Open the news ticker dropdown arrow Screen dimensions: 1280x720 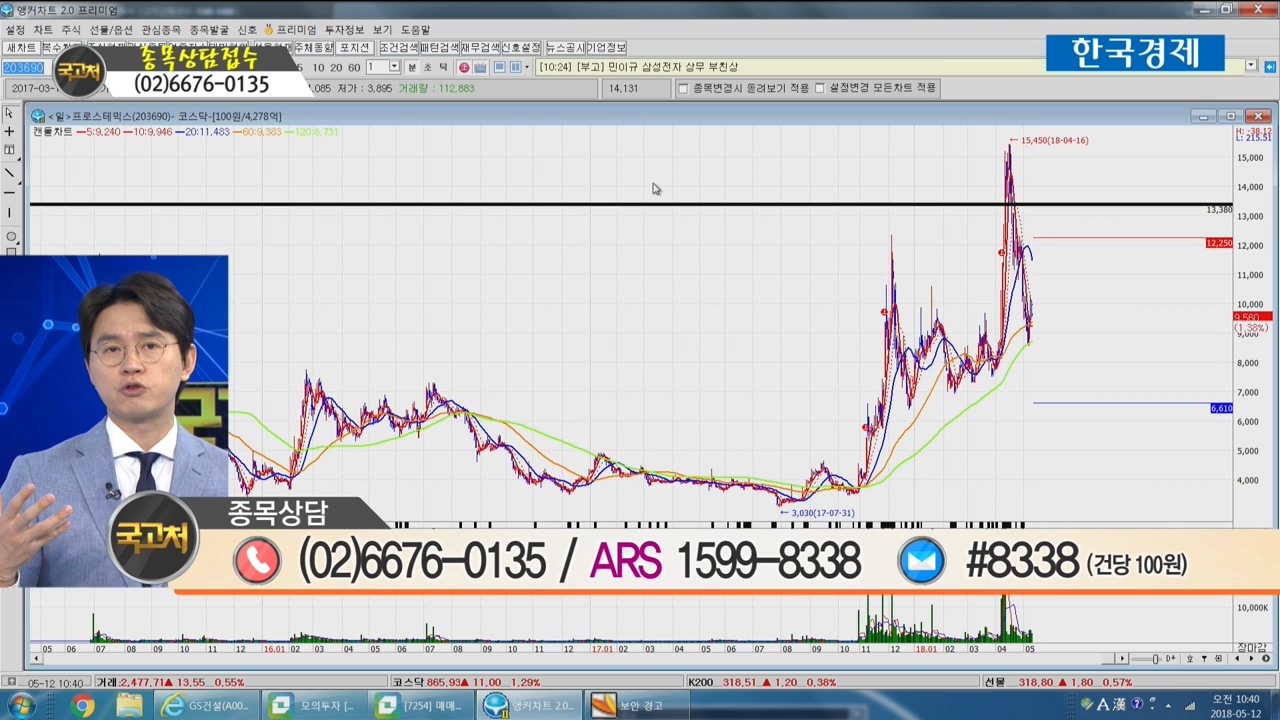[x=1250, y=66]
